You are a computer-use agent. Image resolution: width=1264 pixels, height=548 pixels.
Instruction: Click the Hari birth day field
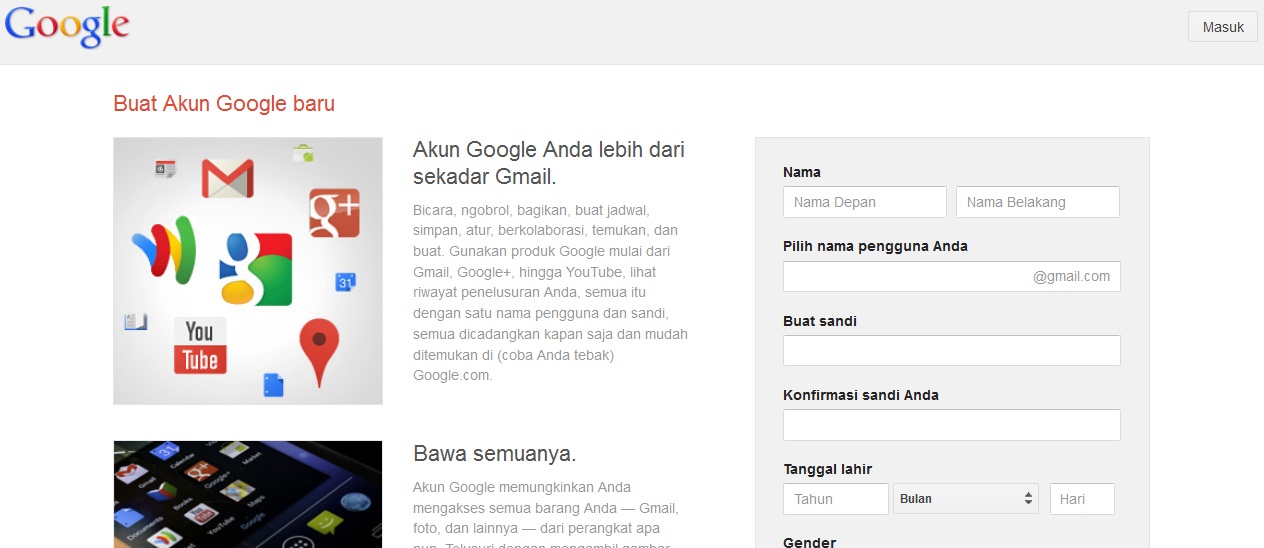coord(1082,499)
